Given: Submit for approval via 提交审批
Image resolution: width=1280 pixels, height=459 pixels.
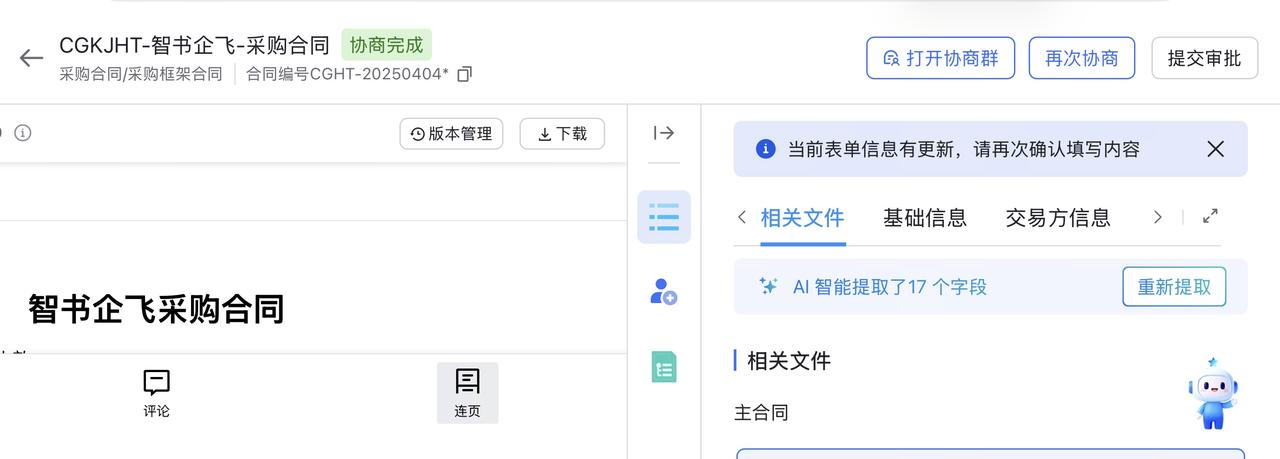Looking at the screenshot, I should [x=1204, y=58].
